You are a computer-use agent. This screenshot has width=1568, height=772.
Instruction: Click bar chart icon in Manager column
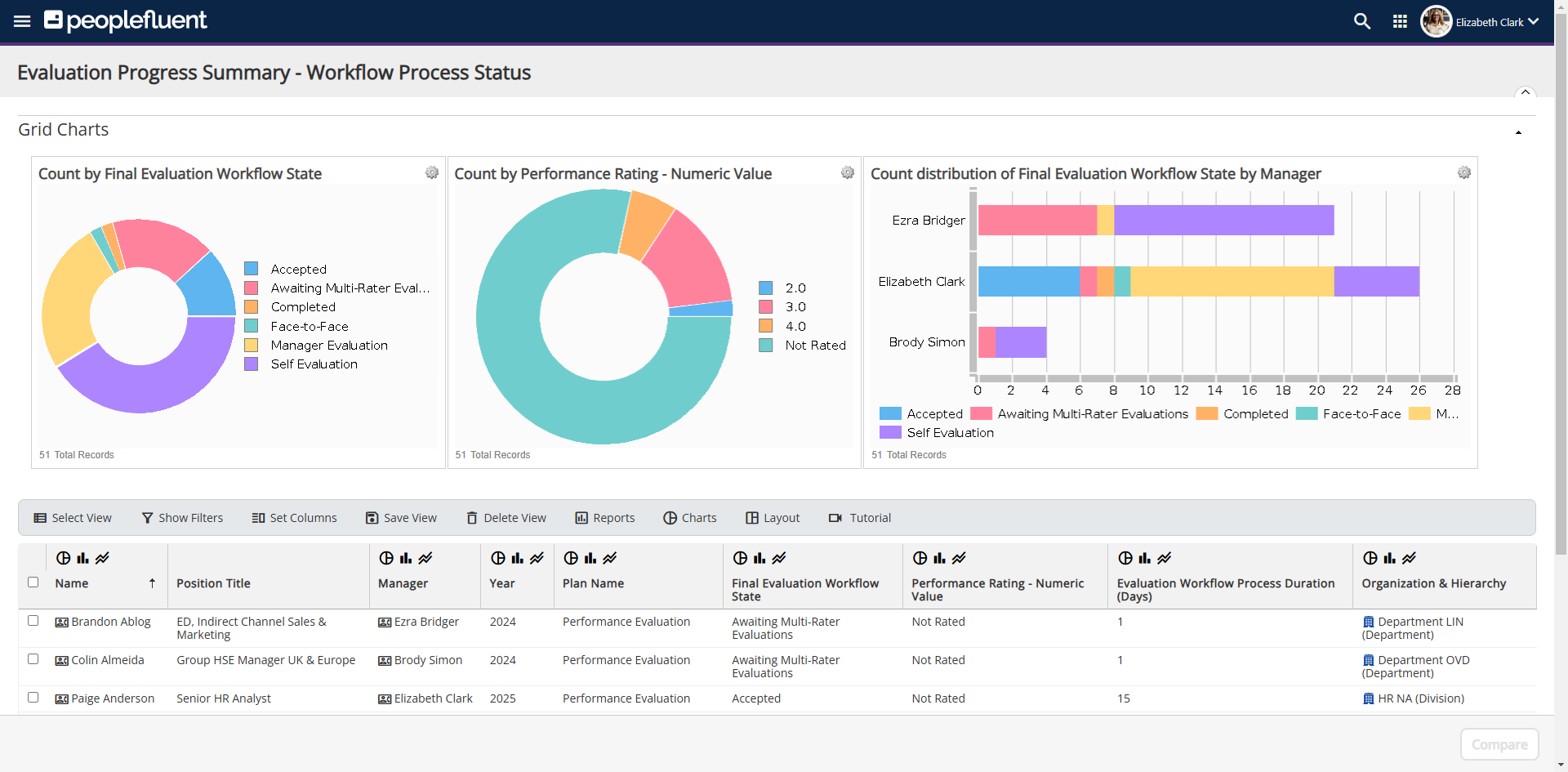tap(406, 558)
